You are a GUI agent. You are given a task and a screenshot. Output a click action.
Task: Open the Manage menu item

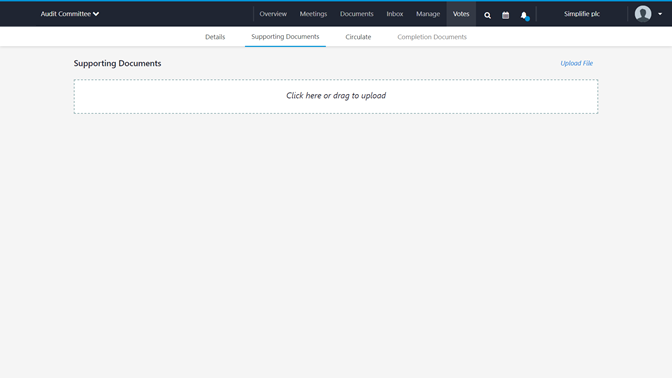pos(428,14)
